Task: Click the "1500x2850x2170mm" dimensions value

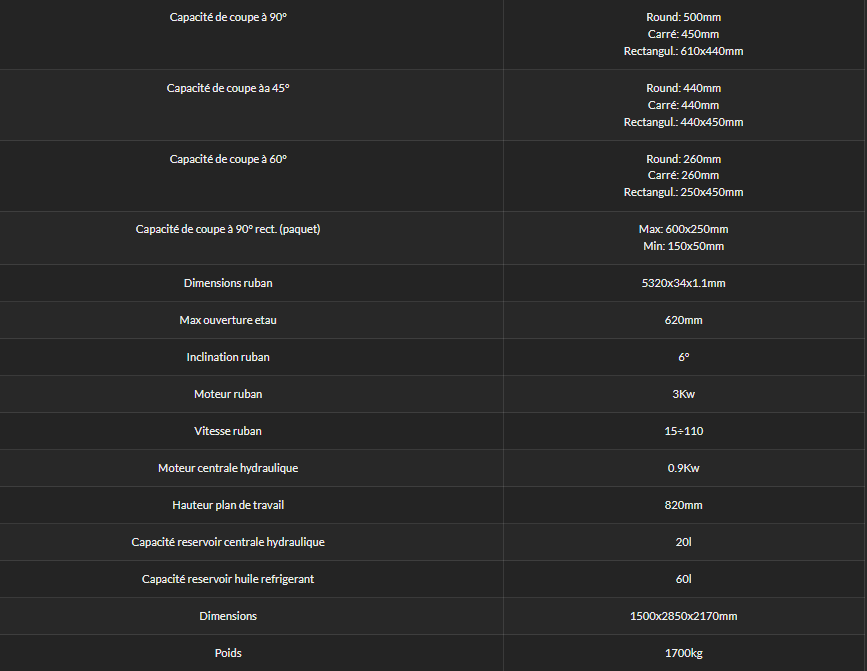Action: point(683,616)
